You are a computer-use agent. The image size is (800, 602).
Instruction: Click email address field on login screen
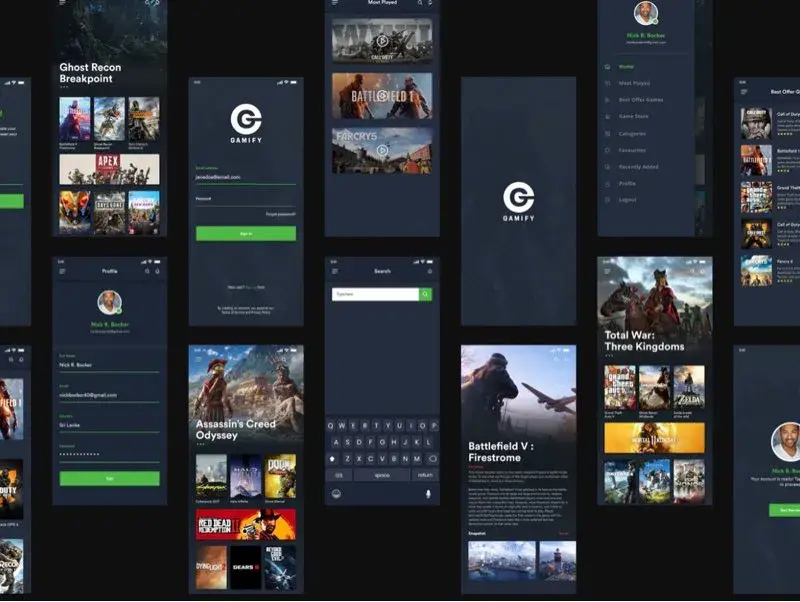(x=246, y=175)
